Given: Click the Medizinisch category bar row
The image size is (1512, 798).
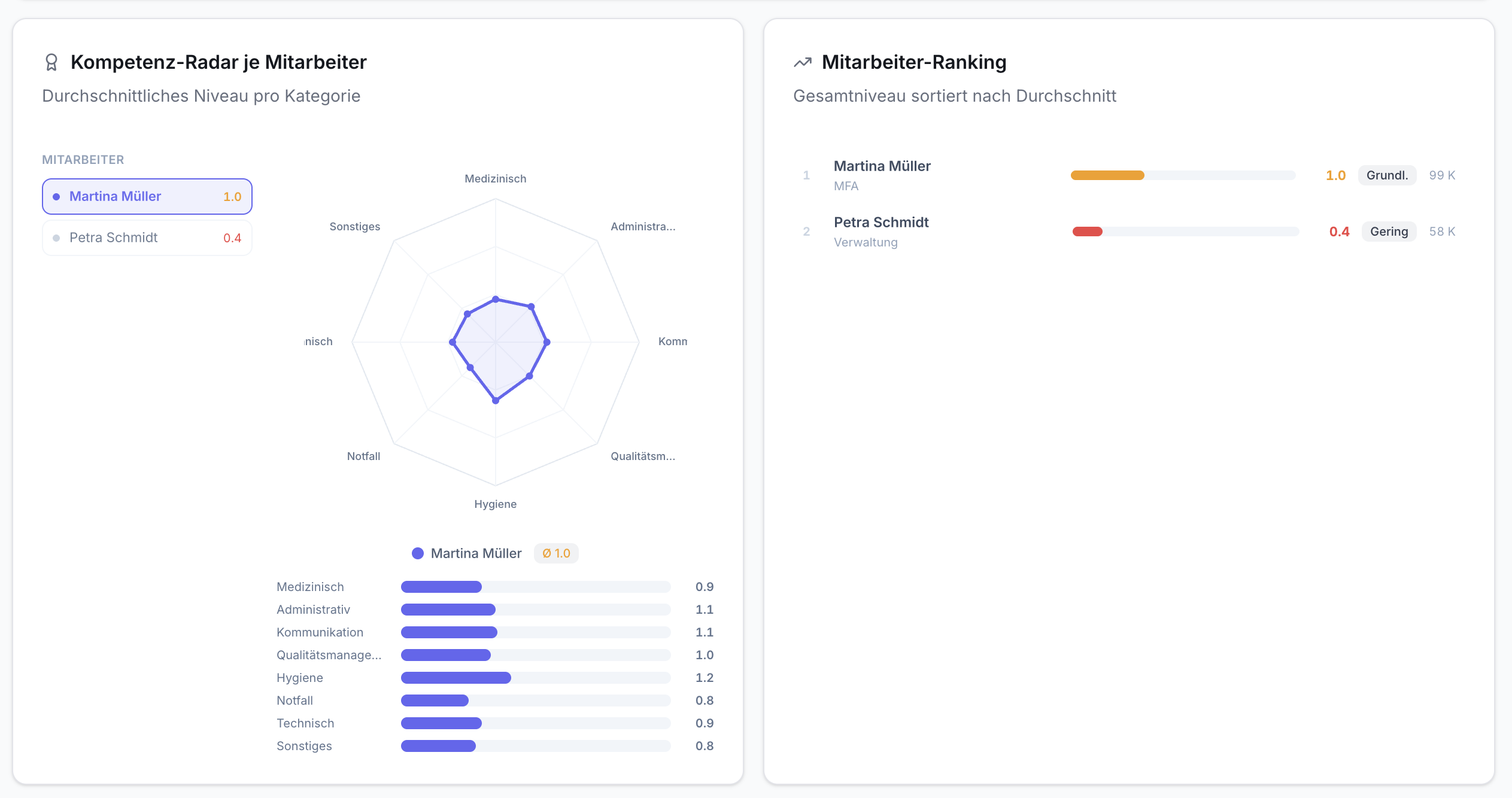Looking at the screenshot, I should (x=495, y=587).
